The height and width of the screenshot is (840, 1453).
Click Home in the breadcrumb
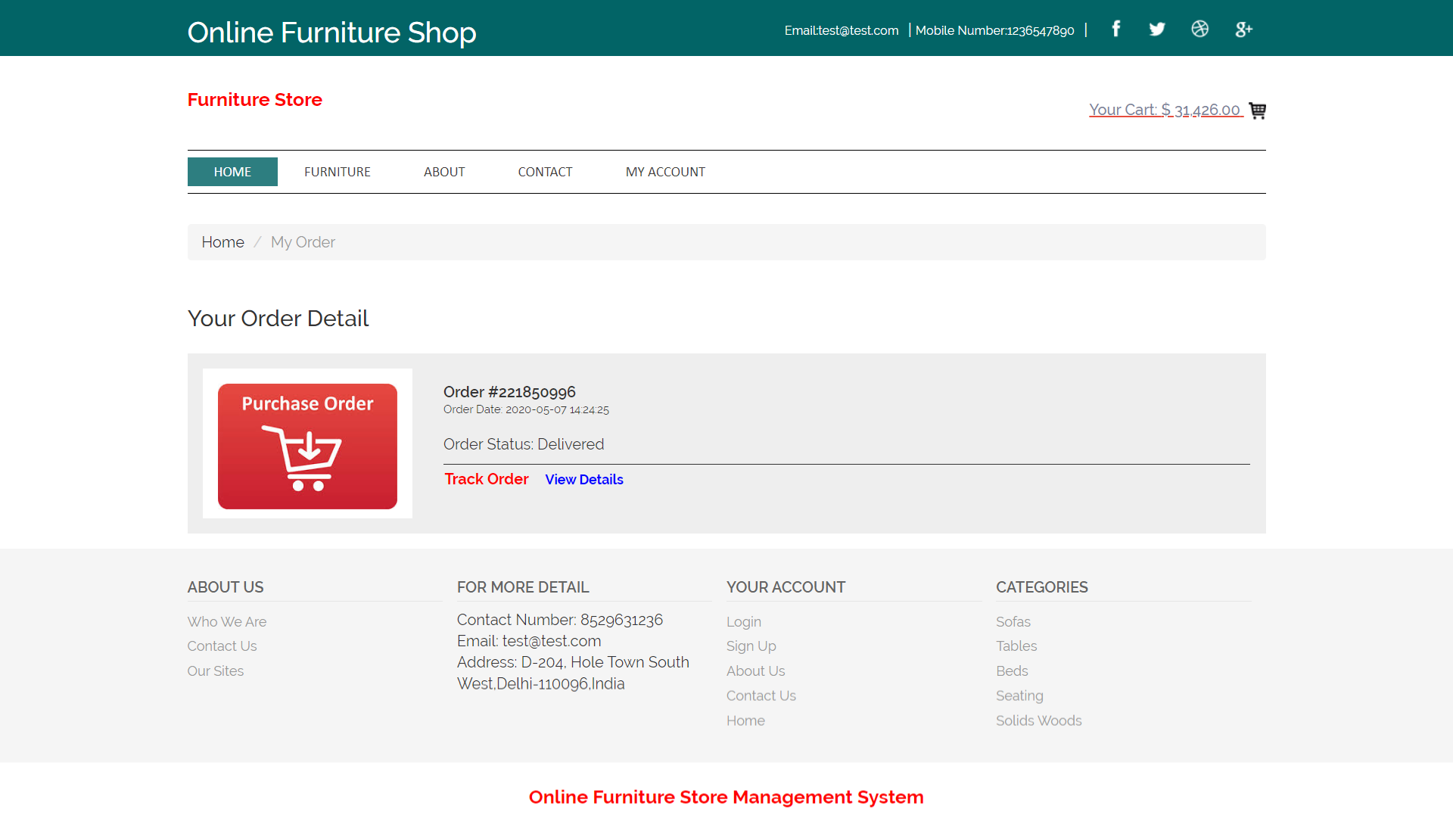click(222, 242)
